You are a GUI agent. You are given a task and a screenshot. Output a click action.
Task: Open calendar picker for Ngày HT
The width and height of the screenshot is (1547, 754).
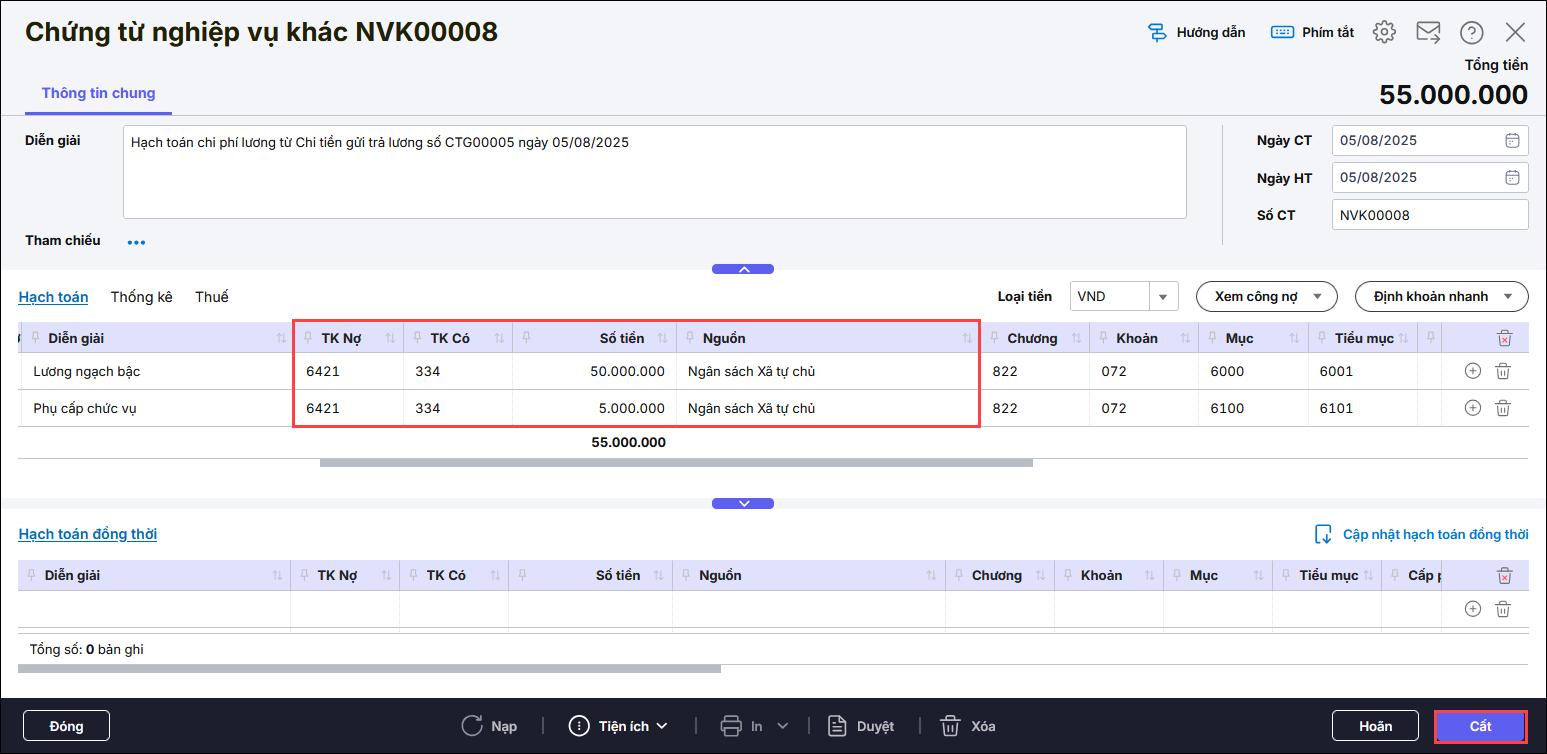point(1512,178)
